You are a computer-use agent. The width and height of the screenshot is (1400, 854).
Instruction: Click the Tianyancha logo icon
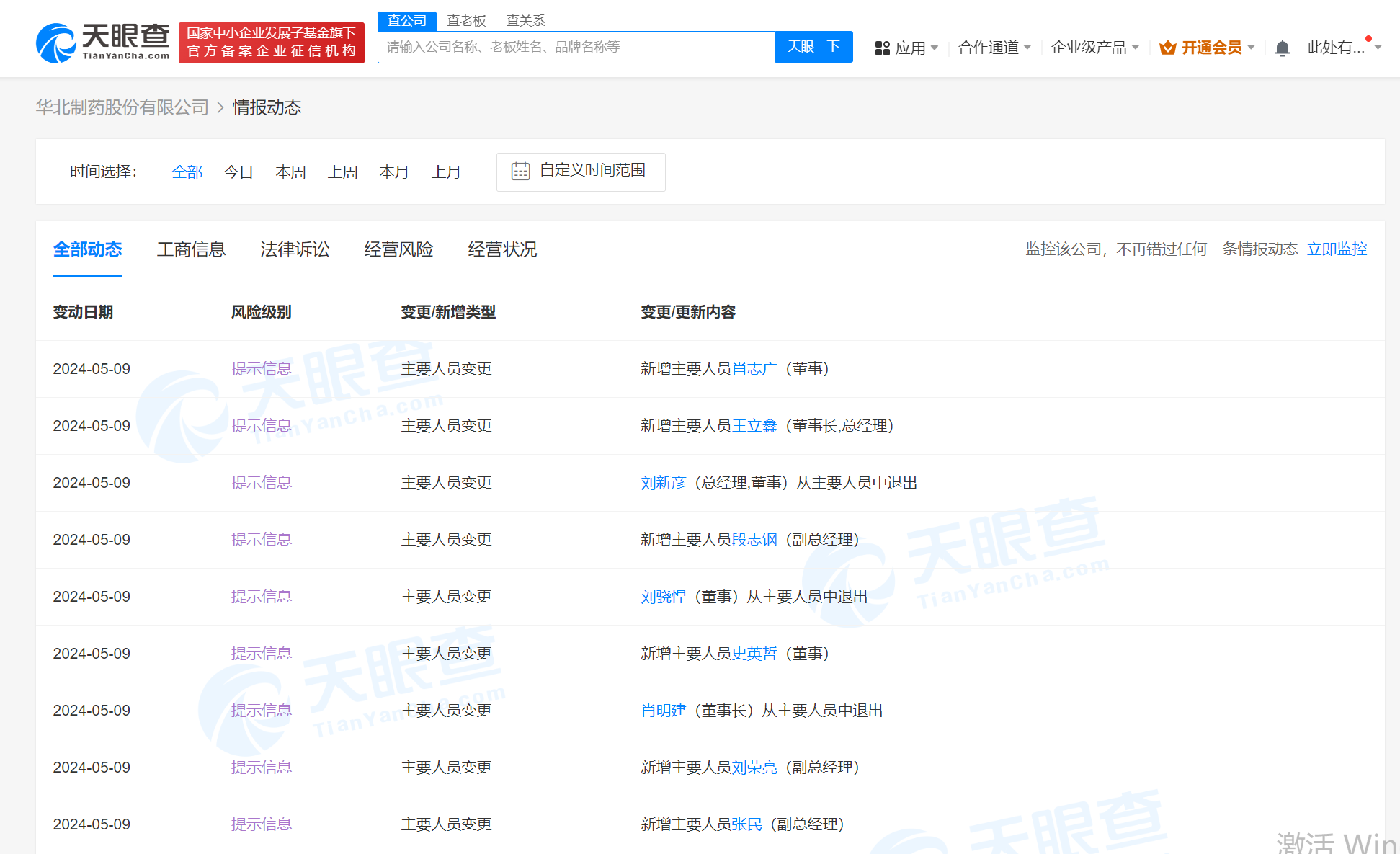(x=54, y=41)
